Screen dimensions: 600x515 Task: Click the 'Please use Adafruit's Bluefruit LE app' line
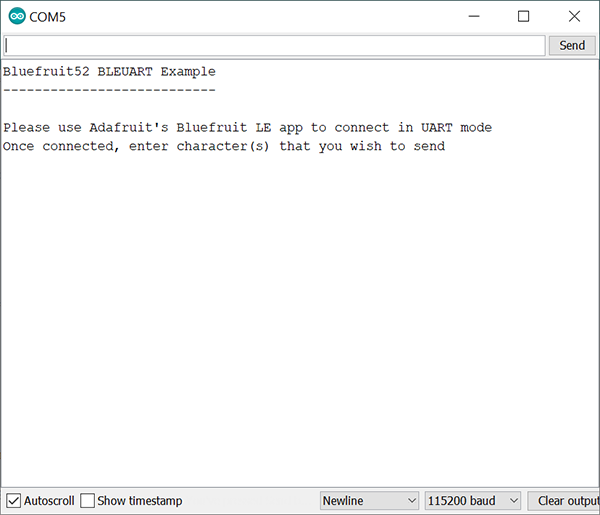coord(248,127)
